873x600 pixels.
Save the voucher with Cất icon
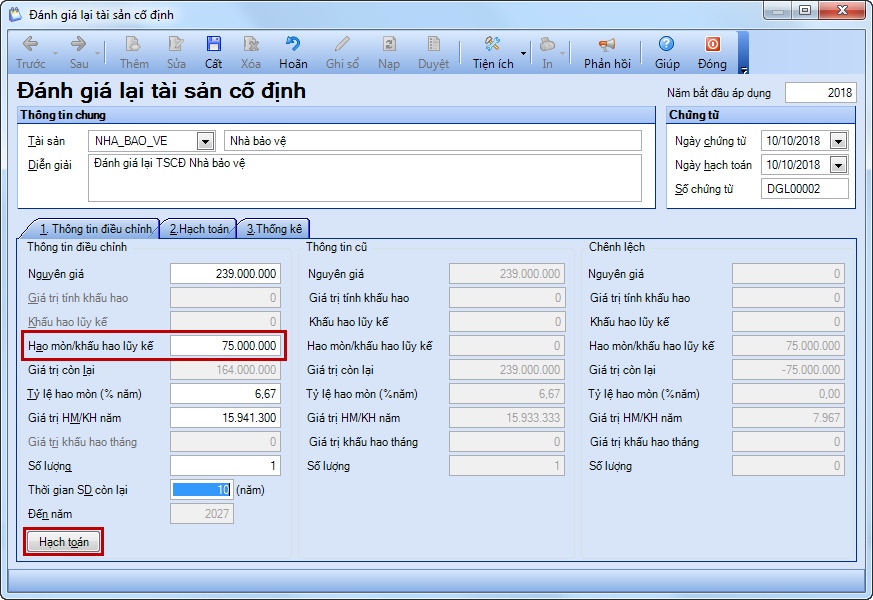(213, 44)
